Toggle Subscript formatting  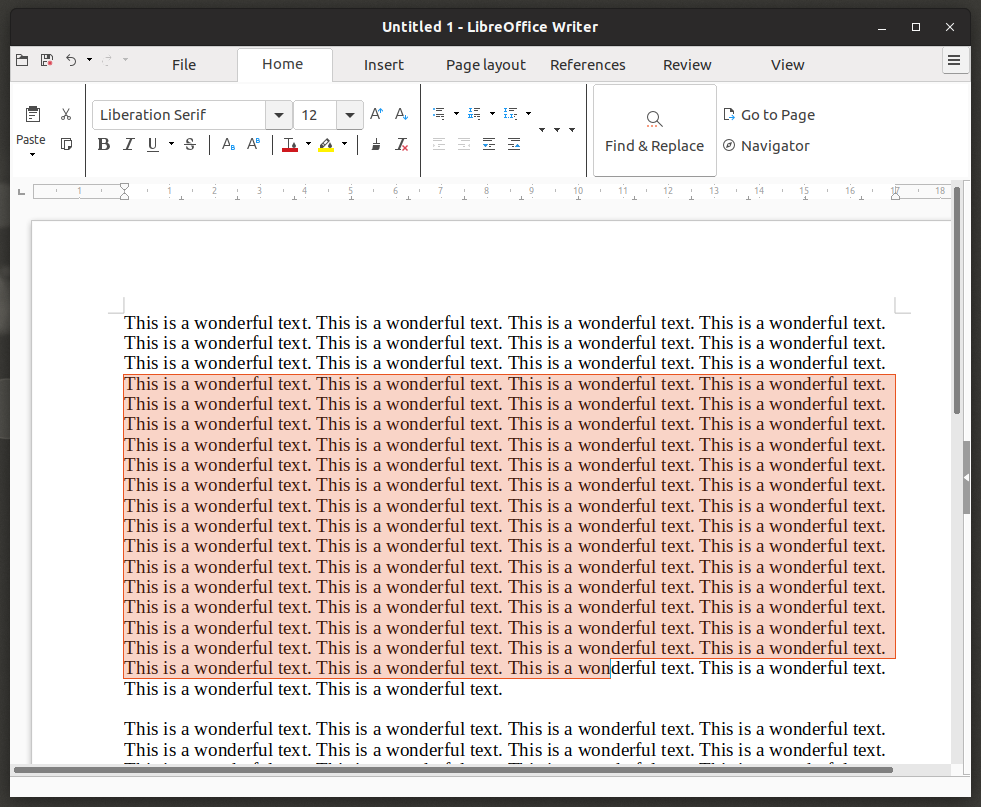tap(228, 145)
